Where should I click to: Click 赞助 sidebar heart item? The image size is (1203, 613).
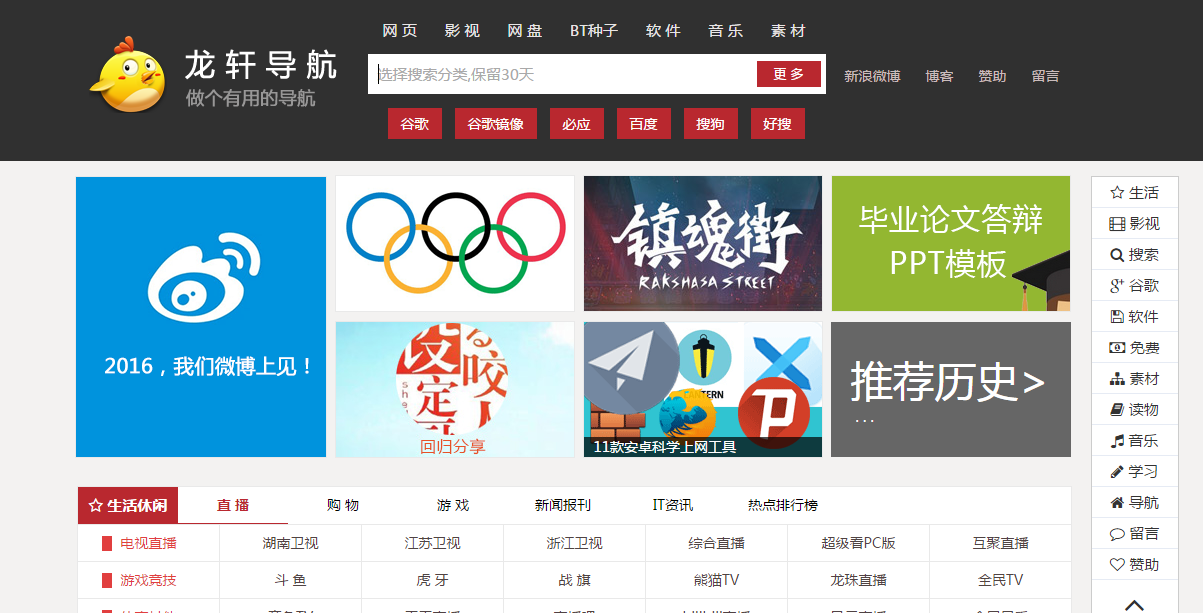(1134, 565)
